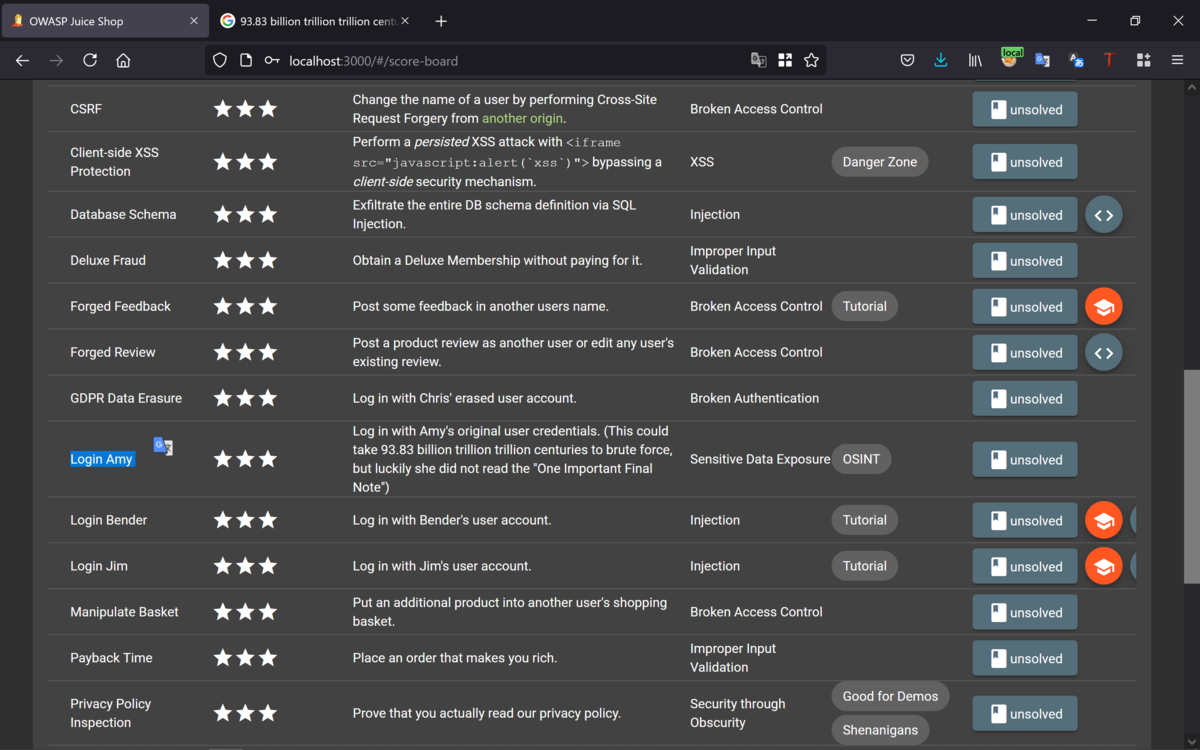The image size is (1200, 750).
Task: Click the Danger Zone tag chip
Action: point(880,162)
